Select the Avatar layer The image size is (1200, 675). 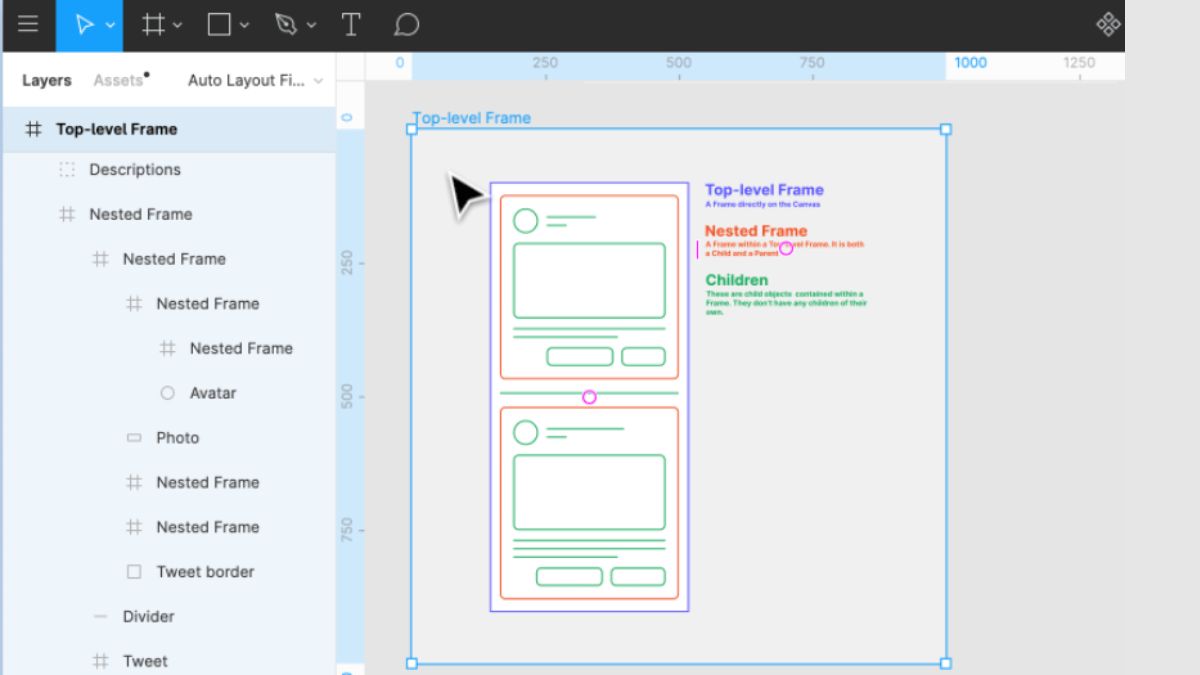pos(213,393)
